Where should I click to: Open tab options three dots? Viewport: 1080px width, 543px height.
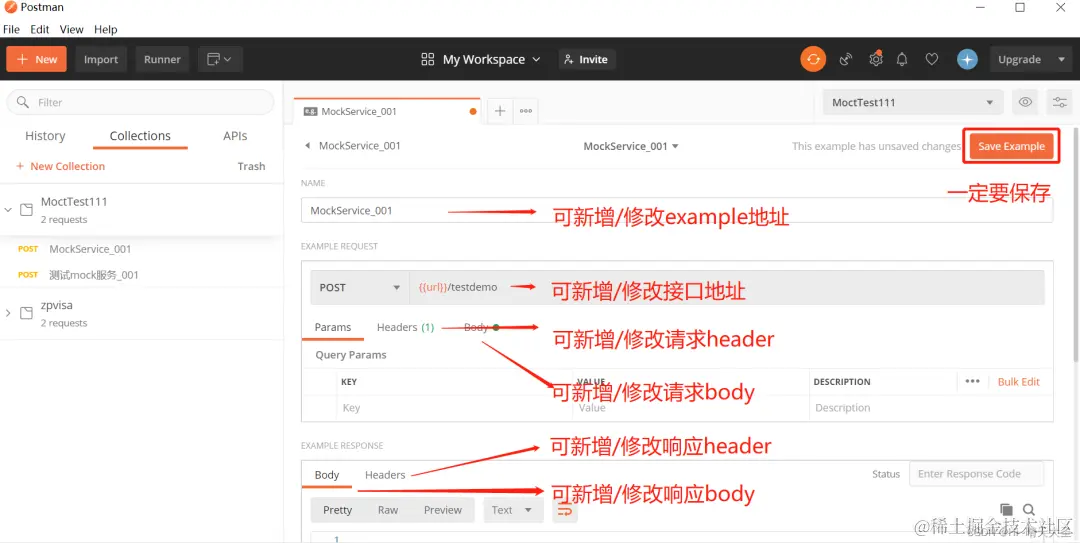click(x=526, y=111)
